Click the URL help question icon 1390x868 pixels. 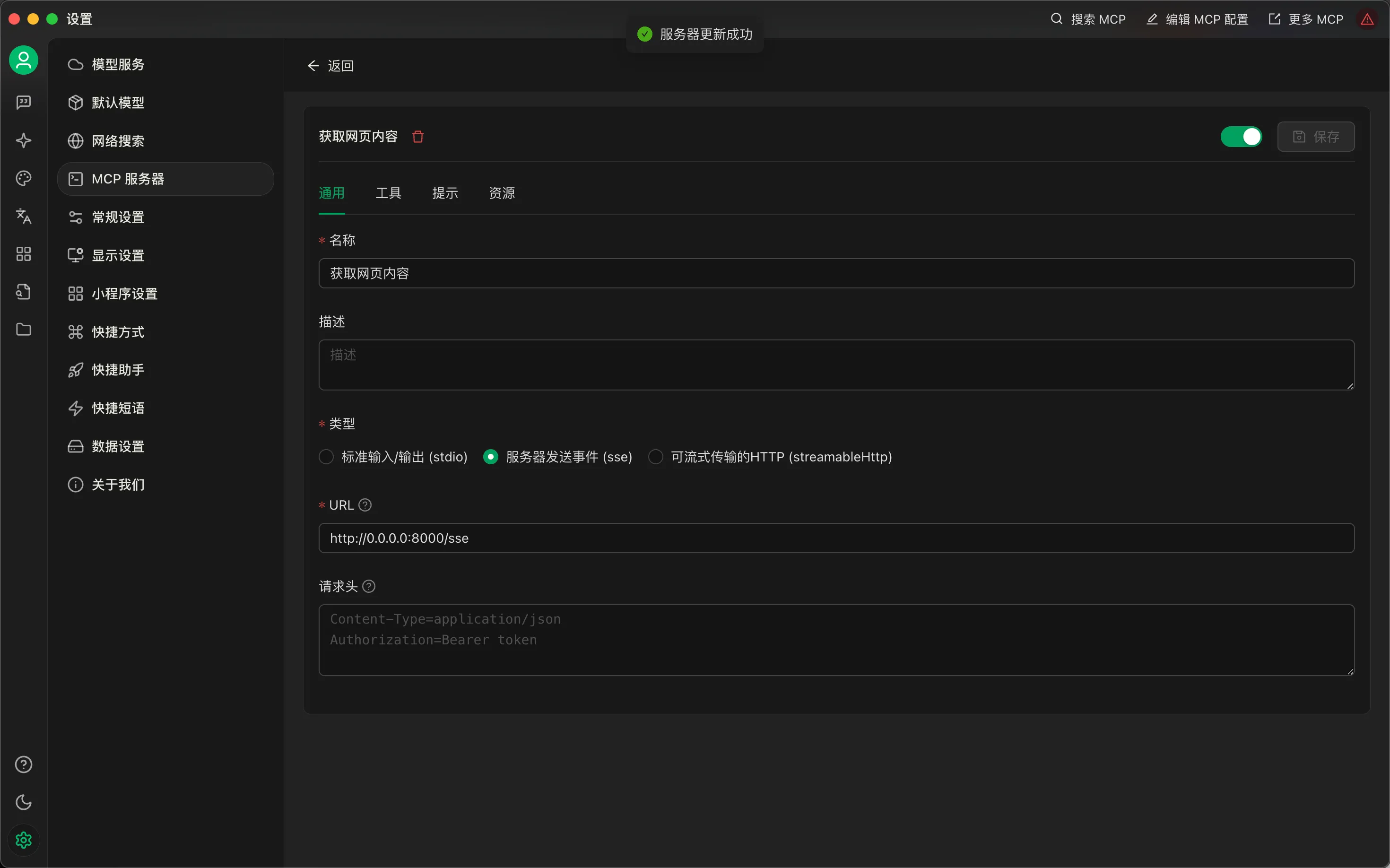(x=365, y=505)
